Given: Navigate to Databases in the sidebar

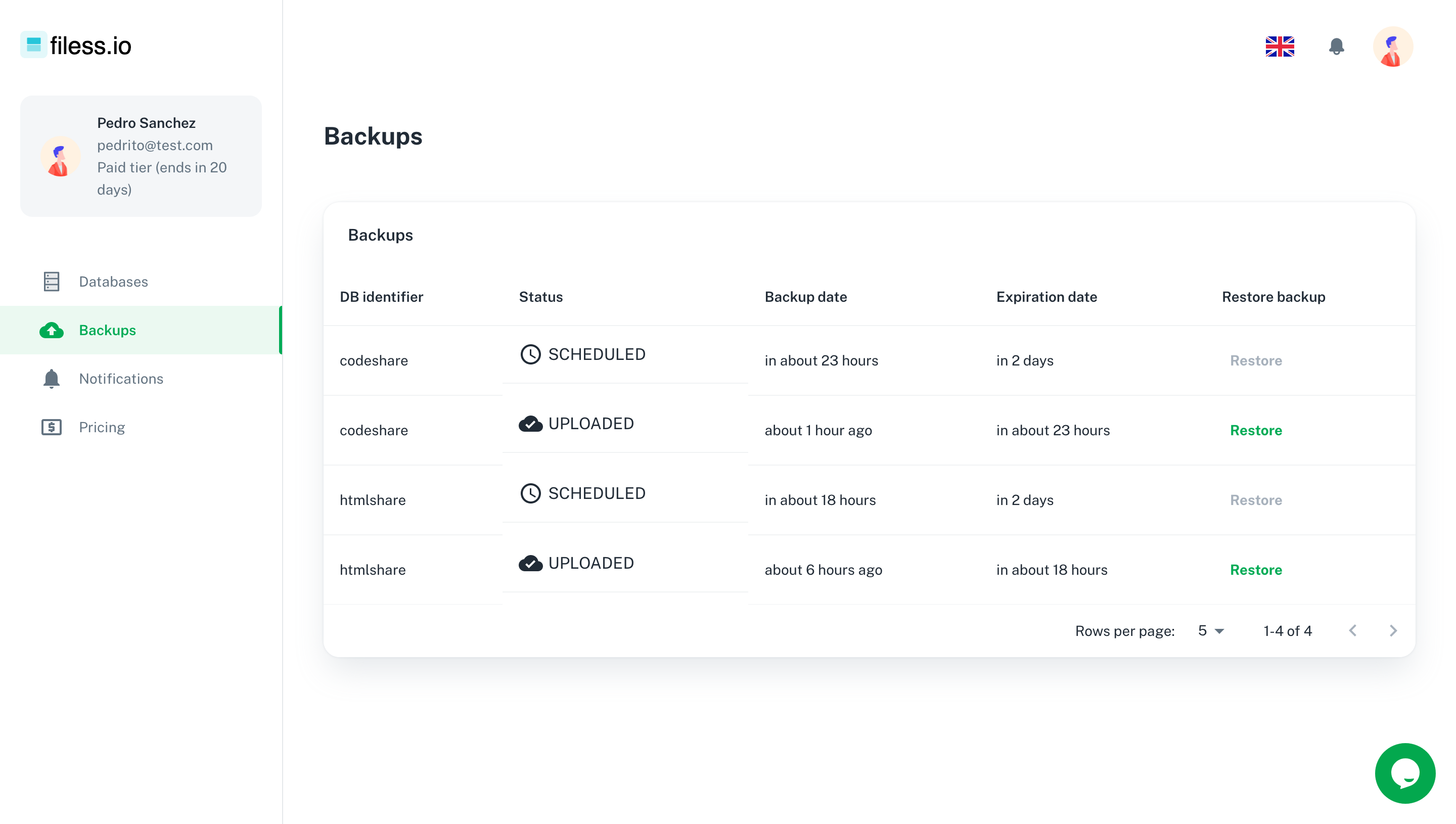Looking at the screenshot, I should [113, 281].
